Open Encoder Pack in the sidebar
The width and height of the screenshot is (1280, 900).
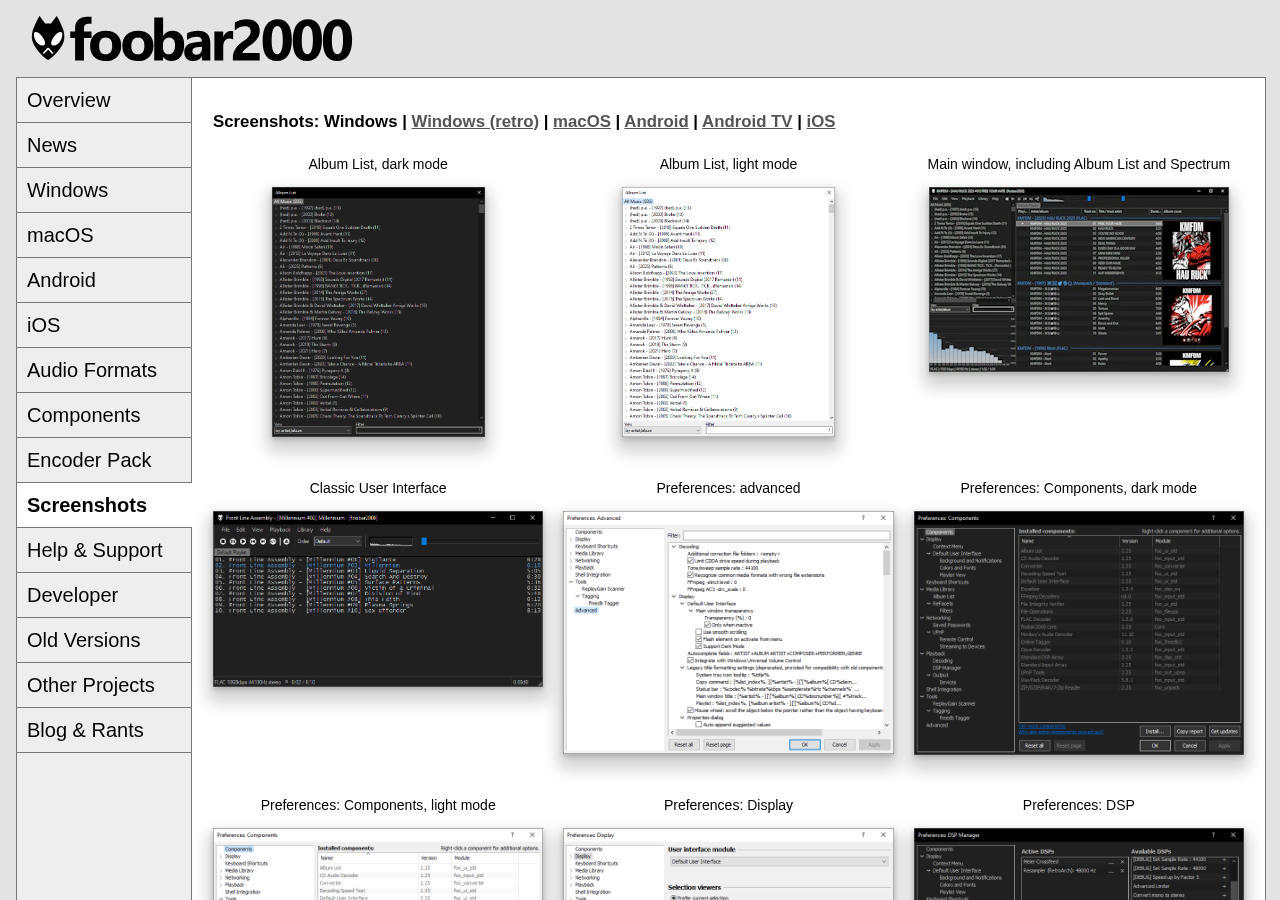[x=104, y=460]
